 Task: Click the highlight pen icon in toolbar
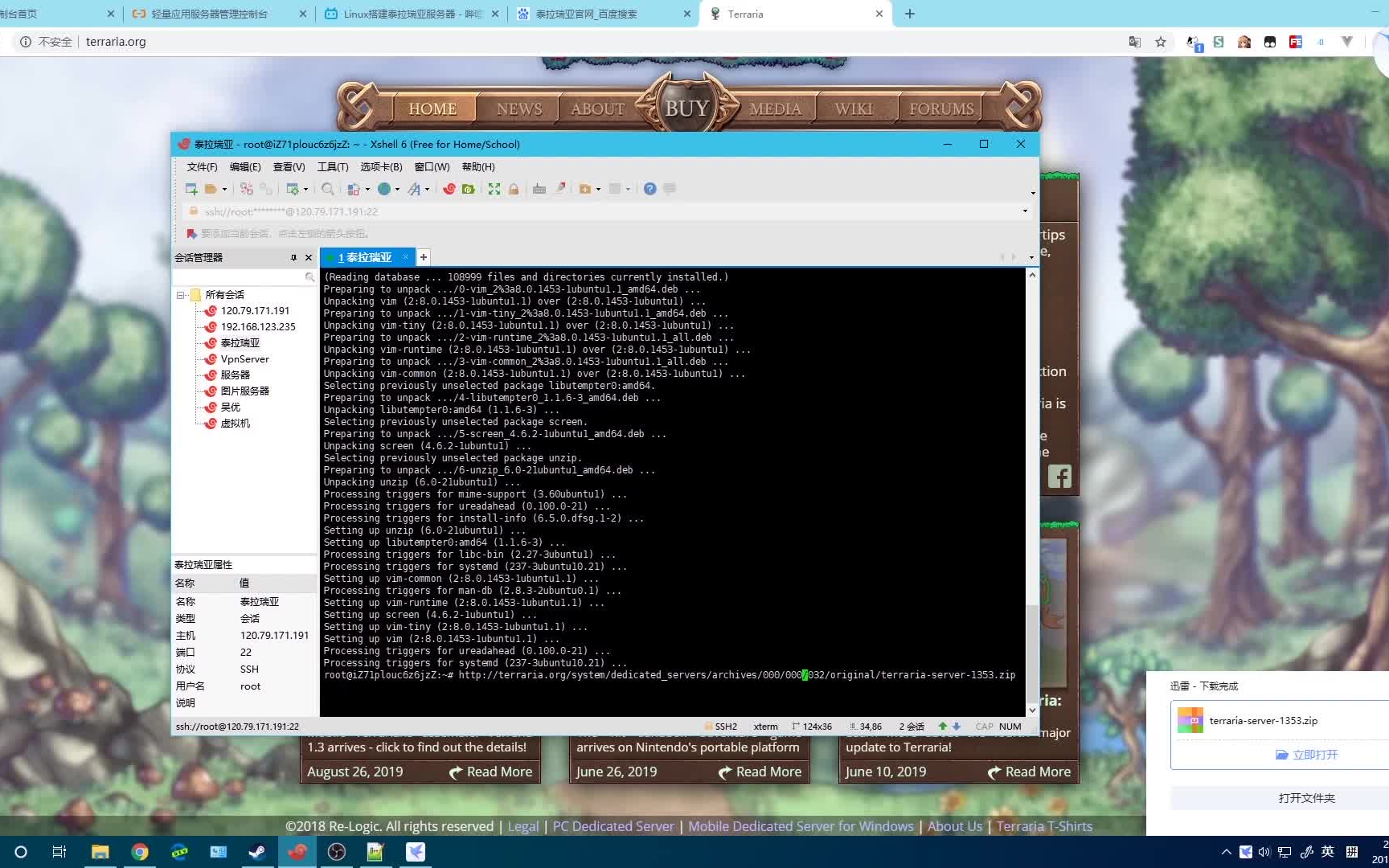click(x=560, y=189)
